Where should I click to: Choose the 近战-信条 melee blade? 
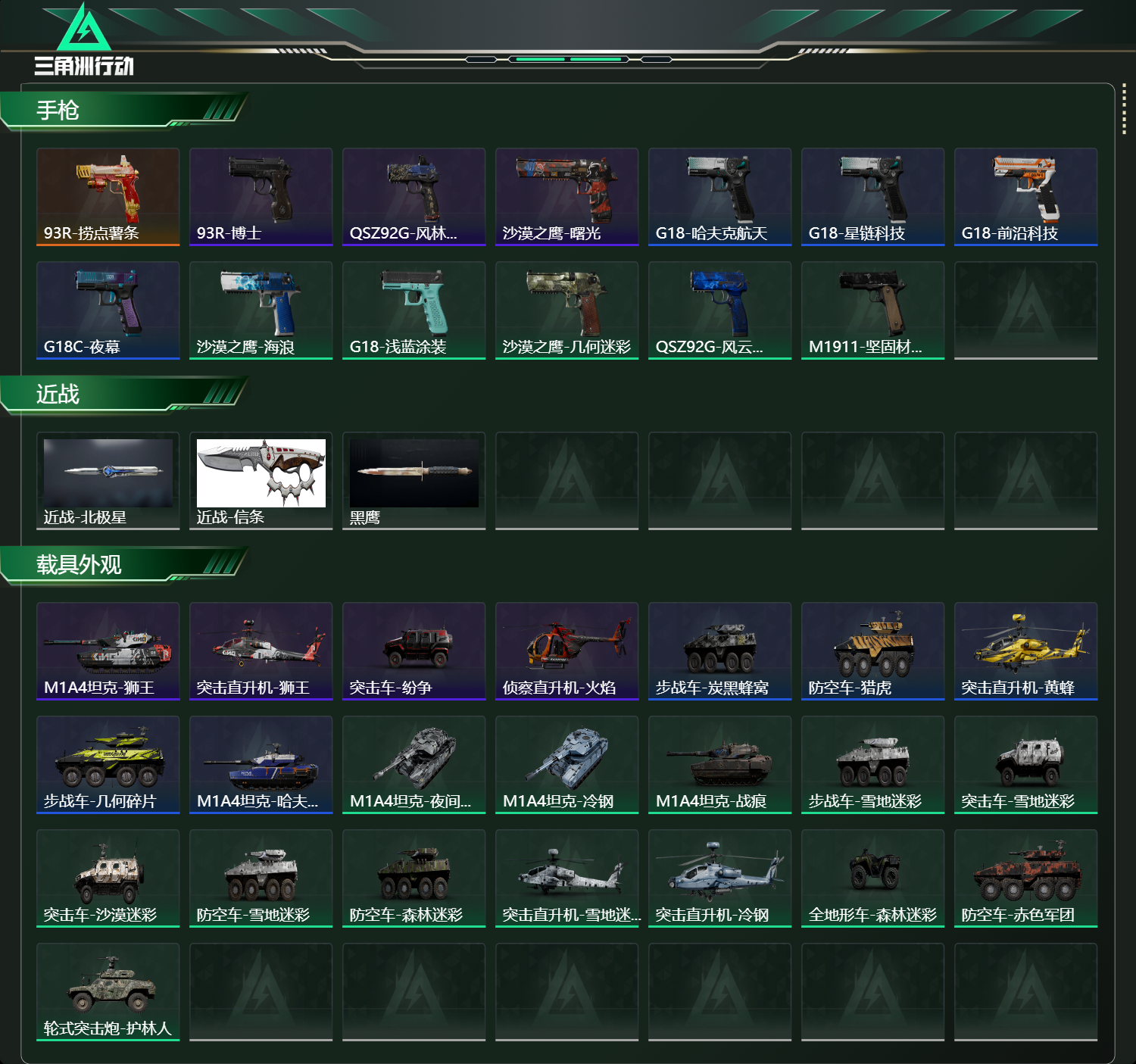261,481
